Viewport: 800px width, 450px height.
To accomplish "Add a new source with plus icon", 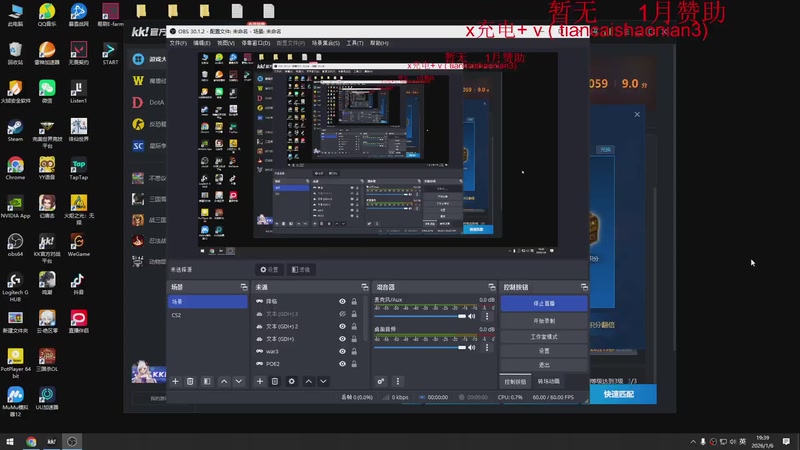I will (x=260, y=381).
